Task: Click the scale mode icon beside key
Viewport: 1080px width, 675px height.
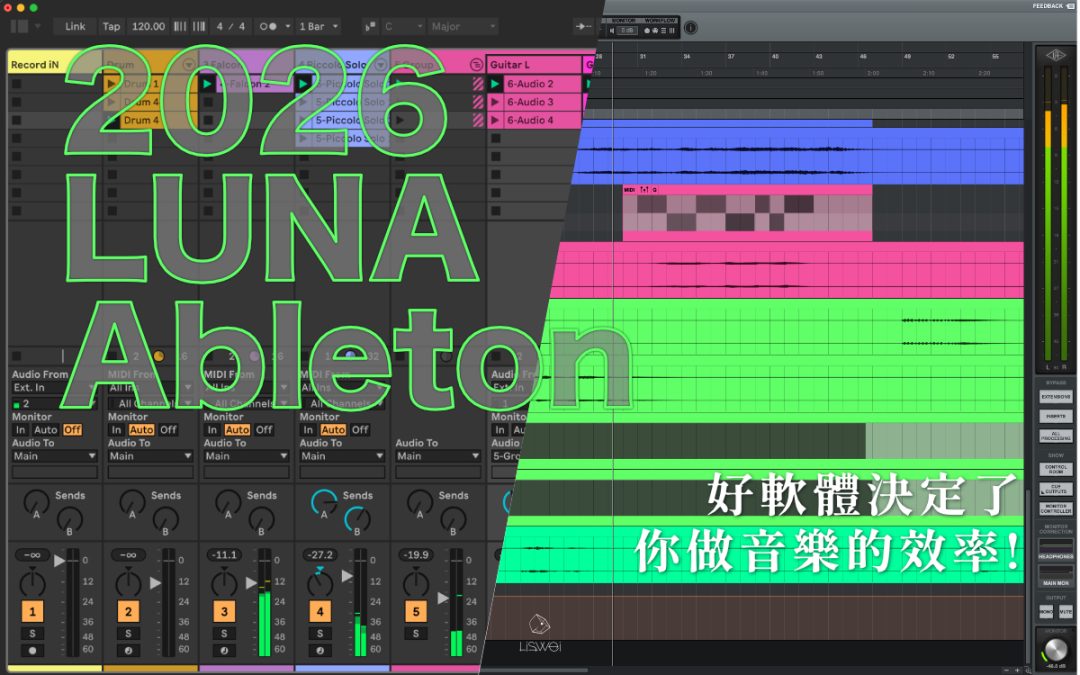Action: tap(370, 26)
